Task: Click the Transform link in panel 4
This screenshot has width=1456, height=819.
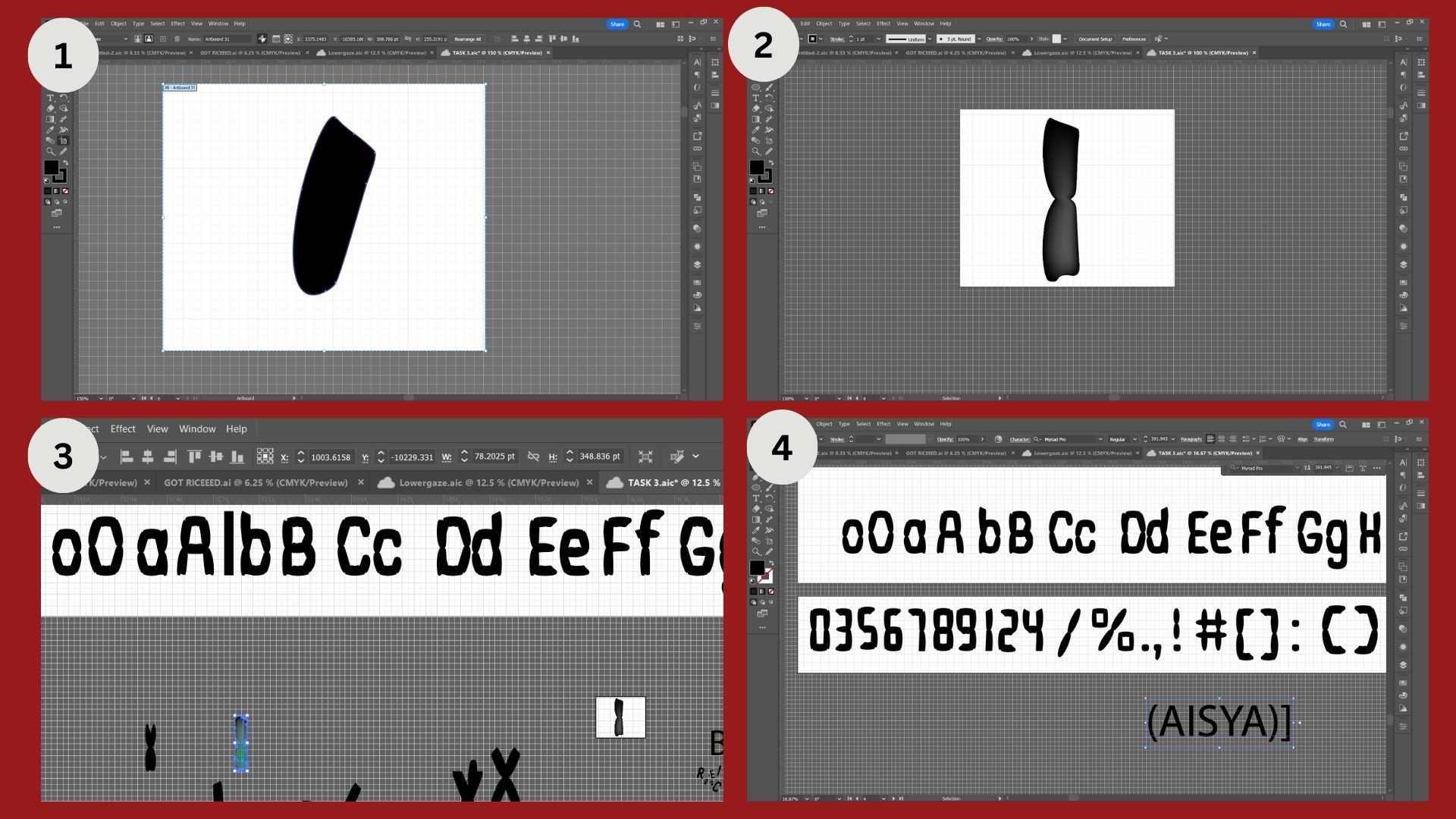Action: tap(1323, 439)
